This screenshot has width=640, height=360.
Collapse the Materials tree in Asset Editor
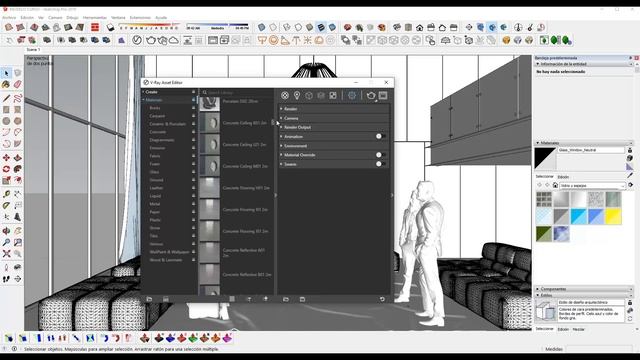(x=143, y=100)
